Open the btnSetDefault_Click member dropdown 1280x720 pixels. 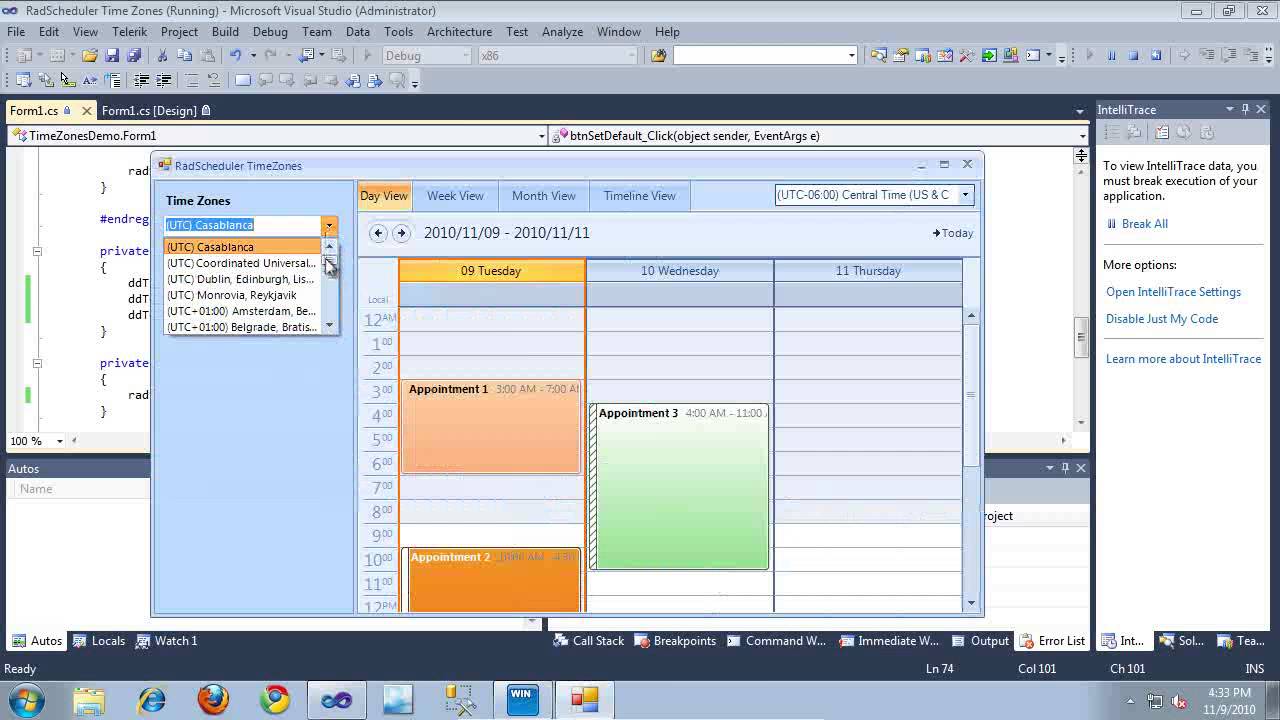pos(1082,136)
